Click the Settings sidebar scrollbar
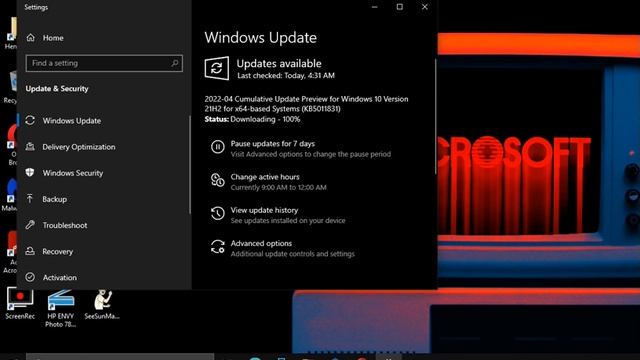 [190, 164]
